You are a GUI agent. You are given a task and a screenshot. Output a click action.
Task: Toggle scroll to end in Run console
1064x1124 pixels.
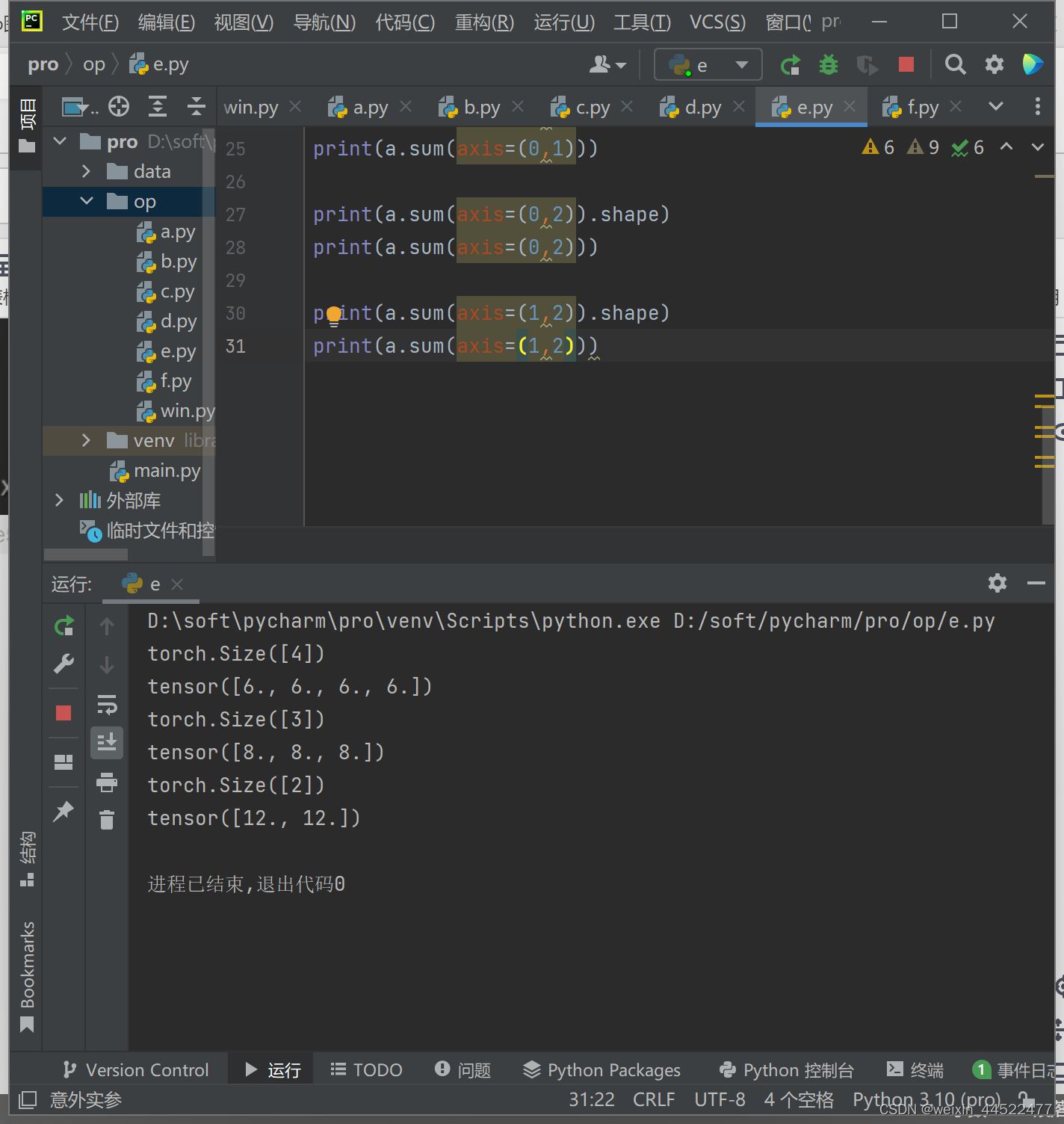point(107,742)
